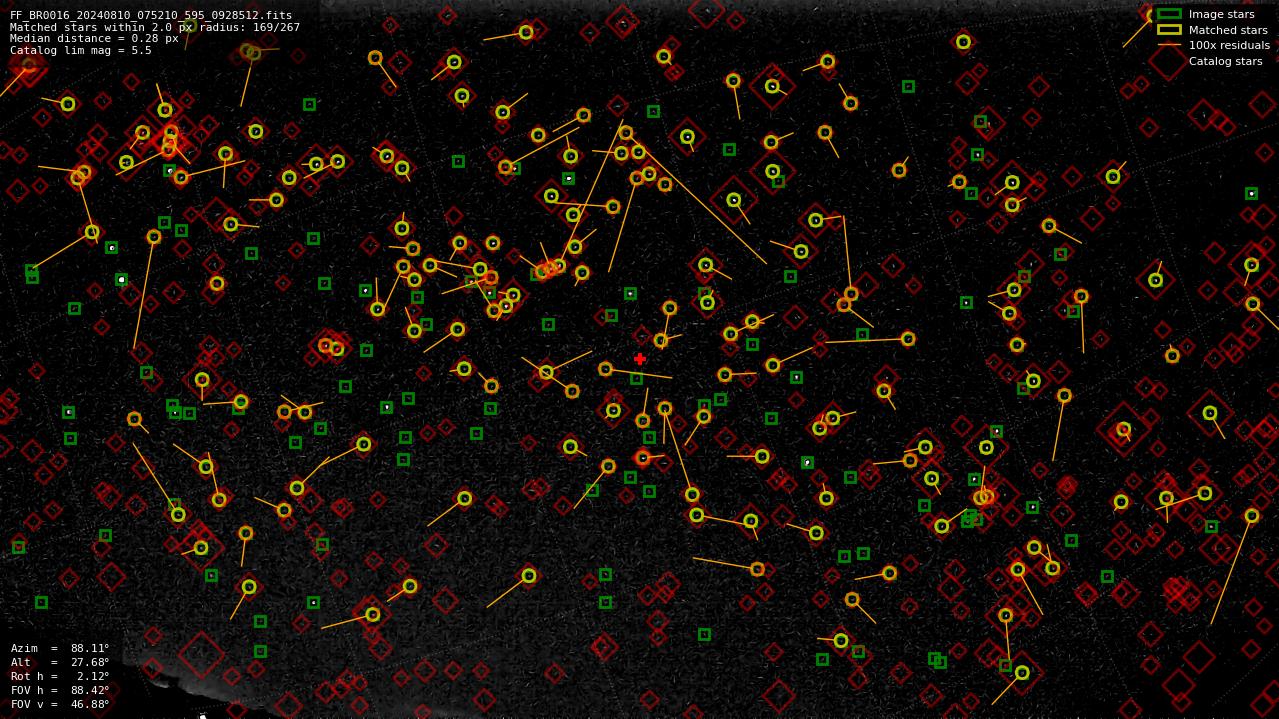
Task: Click the 'Catalog stars' legend label
Action: [x=1225, y=61]
